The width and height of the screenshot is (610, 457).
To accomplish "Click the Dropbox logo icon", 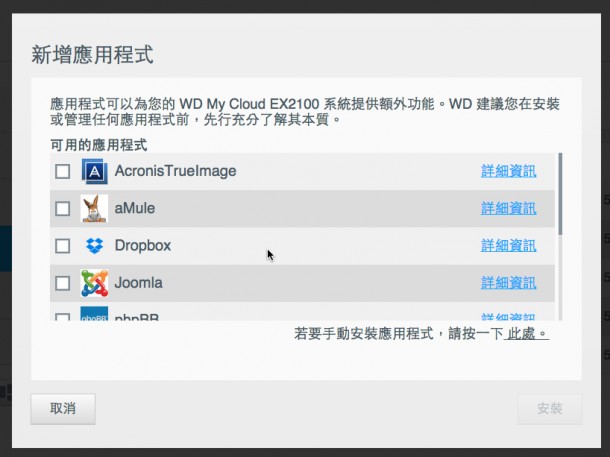I will pyautogui.click(x=94, y=246).
